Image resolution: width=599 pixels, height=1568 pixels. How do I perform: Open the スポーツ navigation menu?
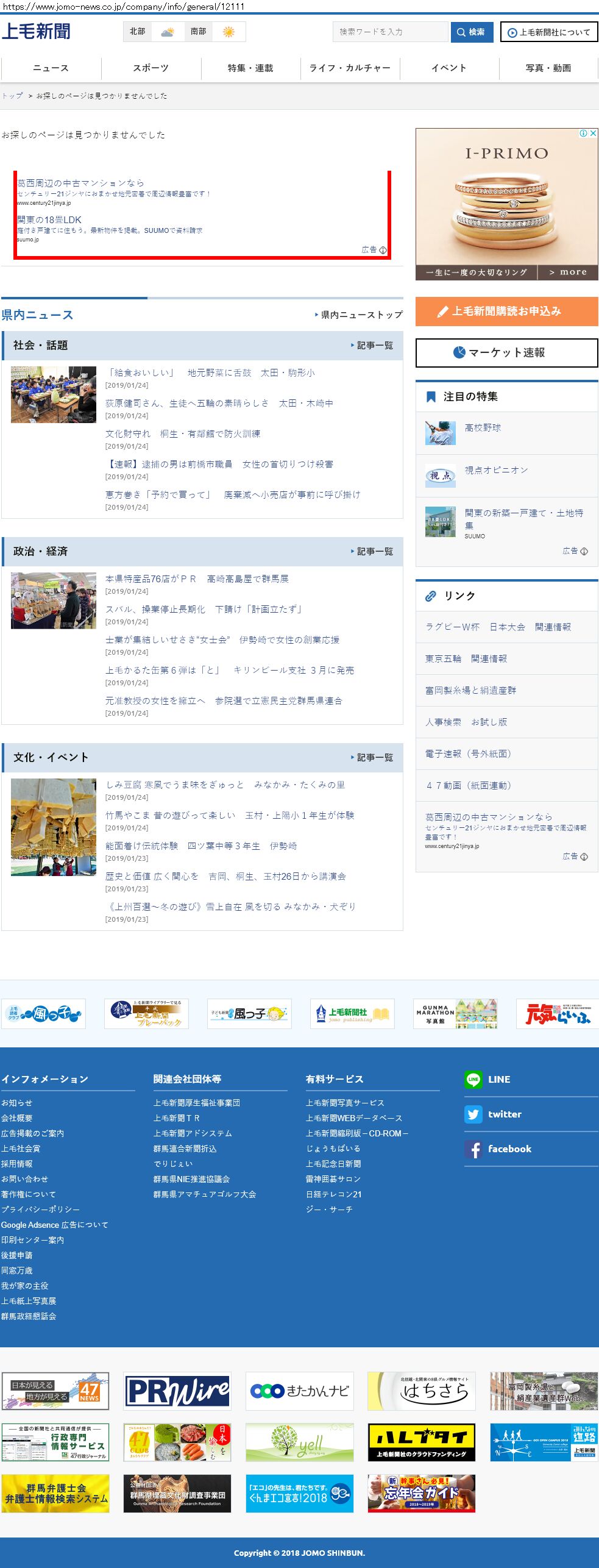(151, 68)
